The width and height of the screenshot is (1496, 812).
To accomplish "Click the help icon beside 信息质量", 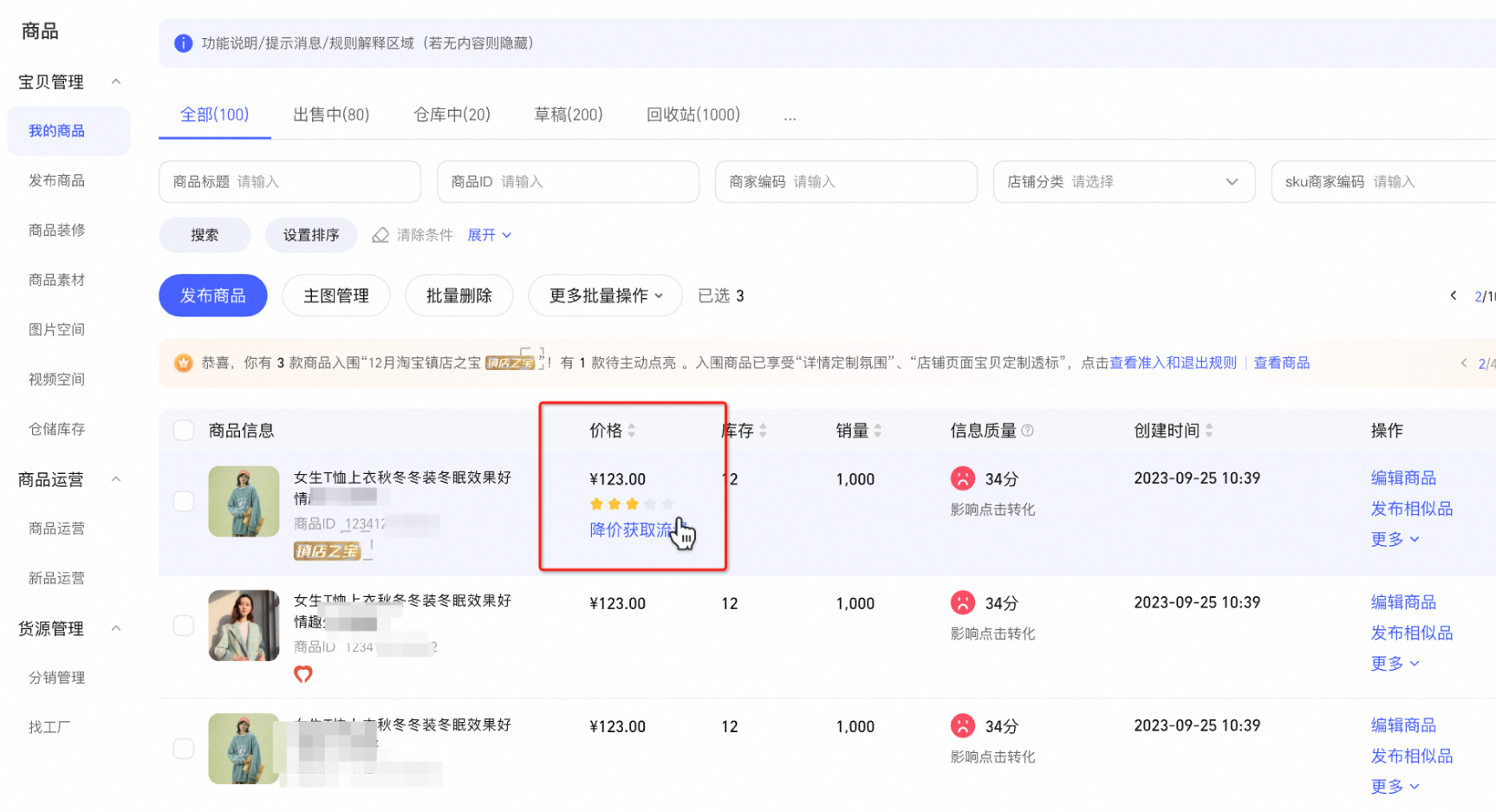I will (x=1027, y=431).
